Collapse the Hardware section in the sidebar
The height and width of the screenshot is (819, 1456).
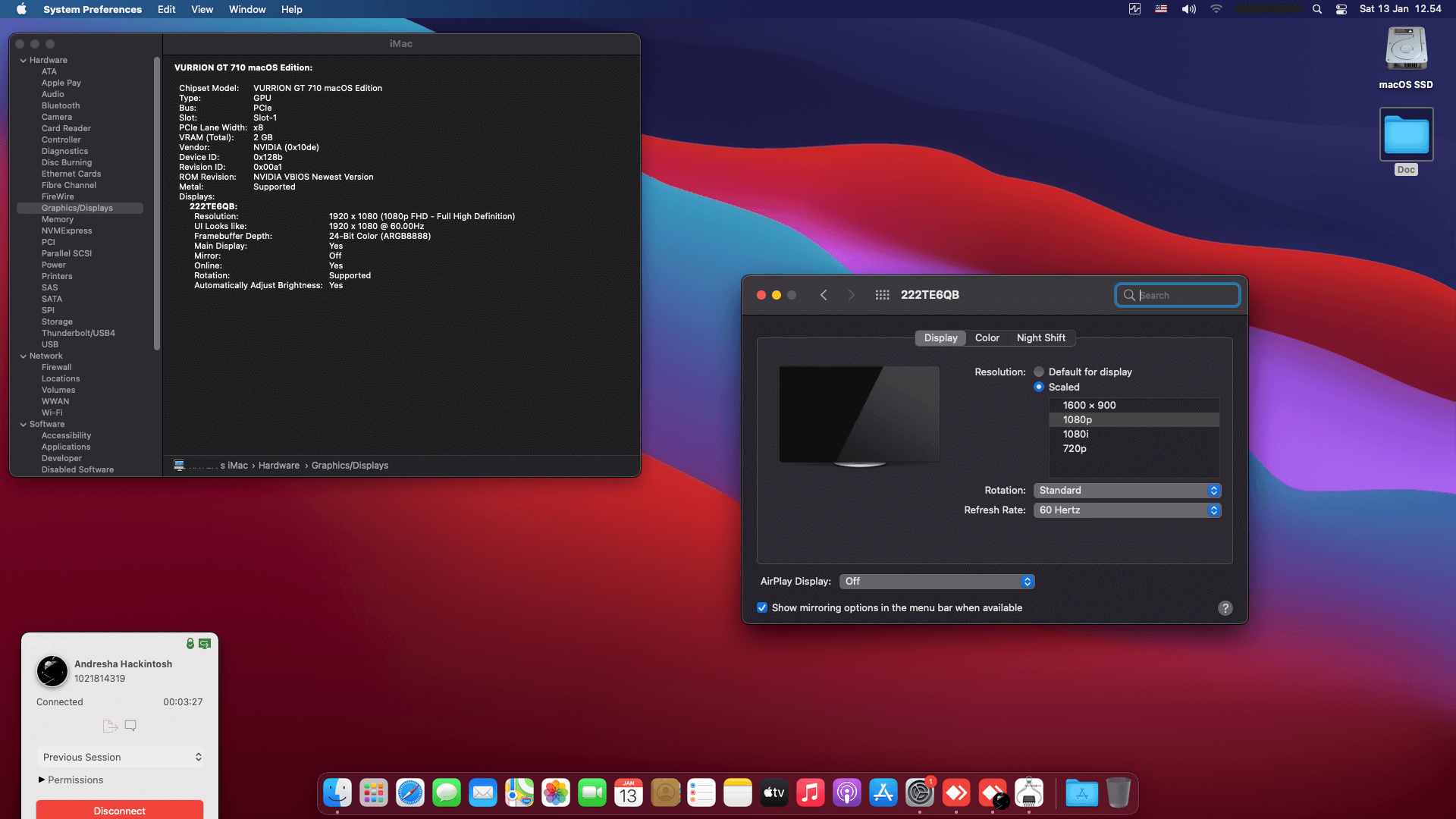(23, 60)
